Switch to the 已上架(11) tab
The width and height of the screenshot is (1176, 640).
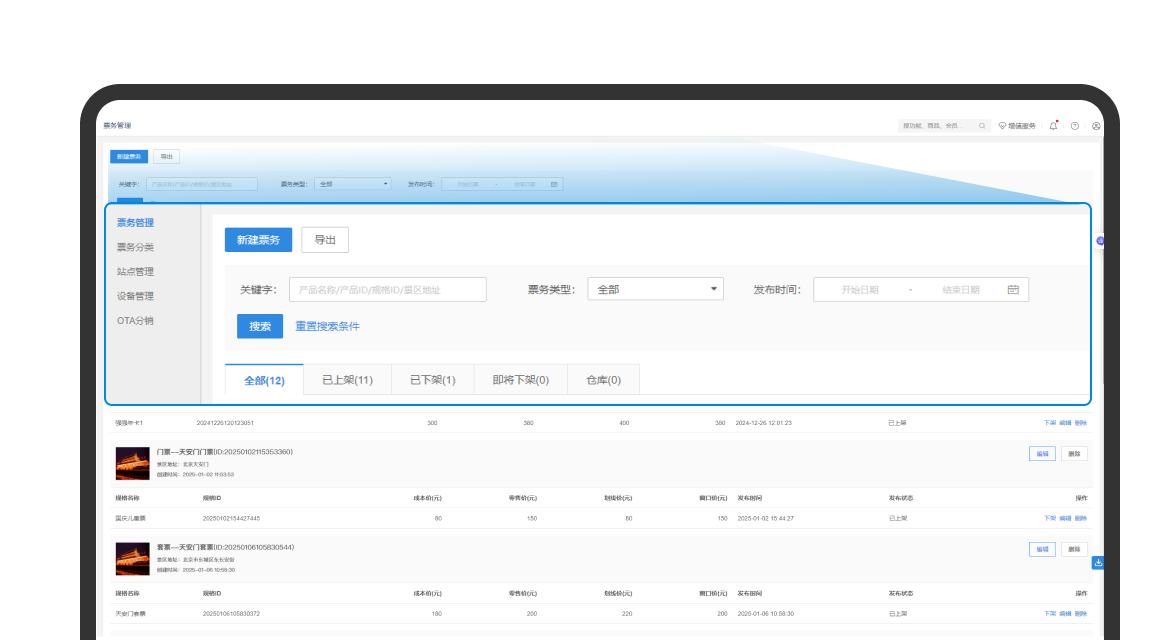(x=347, y=380)
